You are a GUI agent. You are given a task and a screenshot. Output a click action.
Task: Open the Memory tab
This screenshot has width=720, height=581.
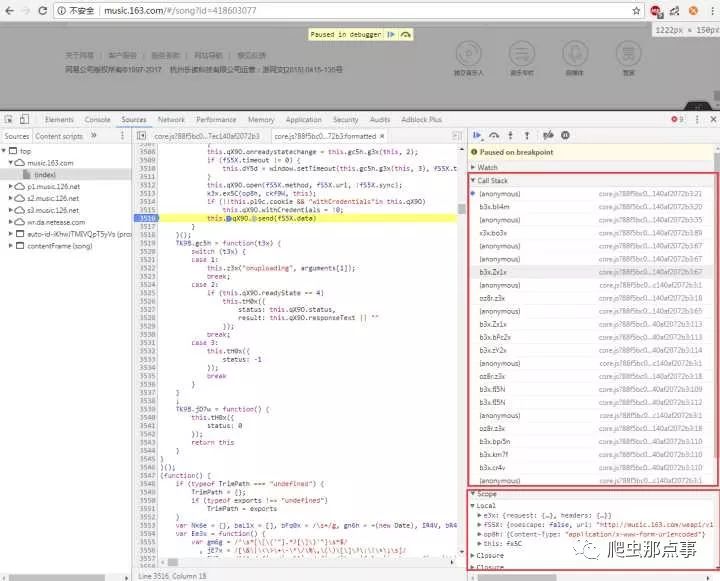point(261,119)
